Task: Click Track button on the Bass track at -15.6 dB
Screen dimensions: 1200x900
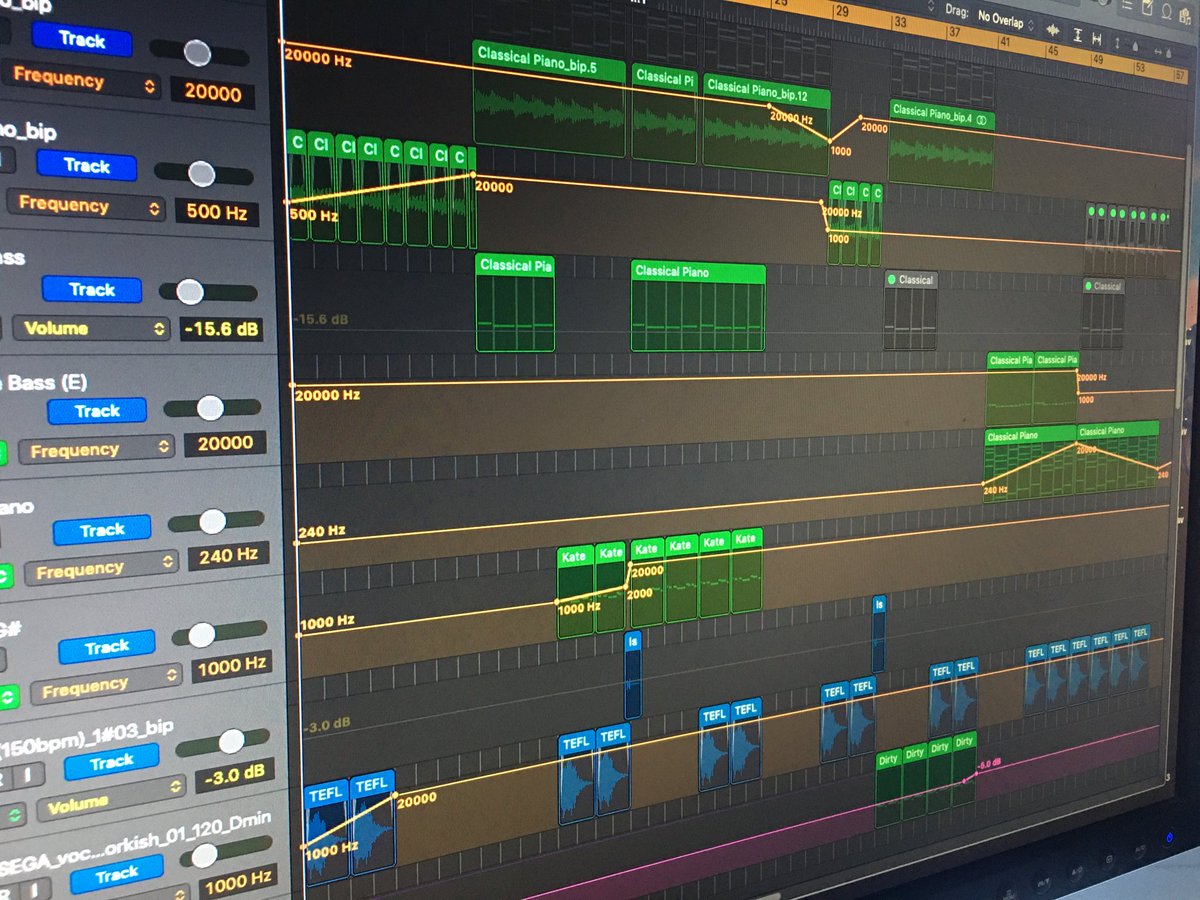Action: (92, 289)
